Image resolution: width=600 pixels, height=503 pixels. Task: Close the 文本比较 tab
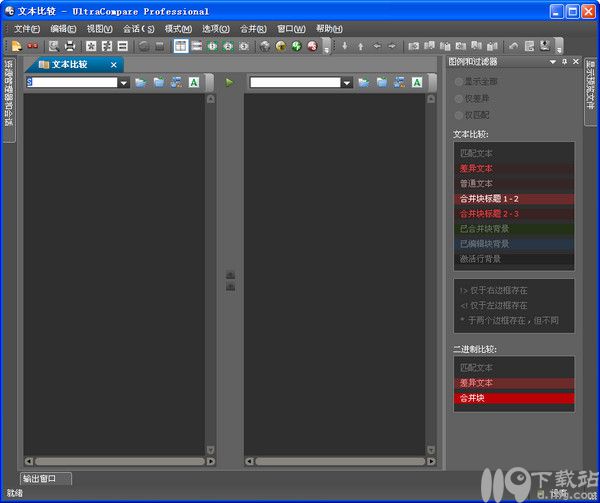(x=113, y=65)
